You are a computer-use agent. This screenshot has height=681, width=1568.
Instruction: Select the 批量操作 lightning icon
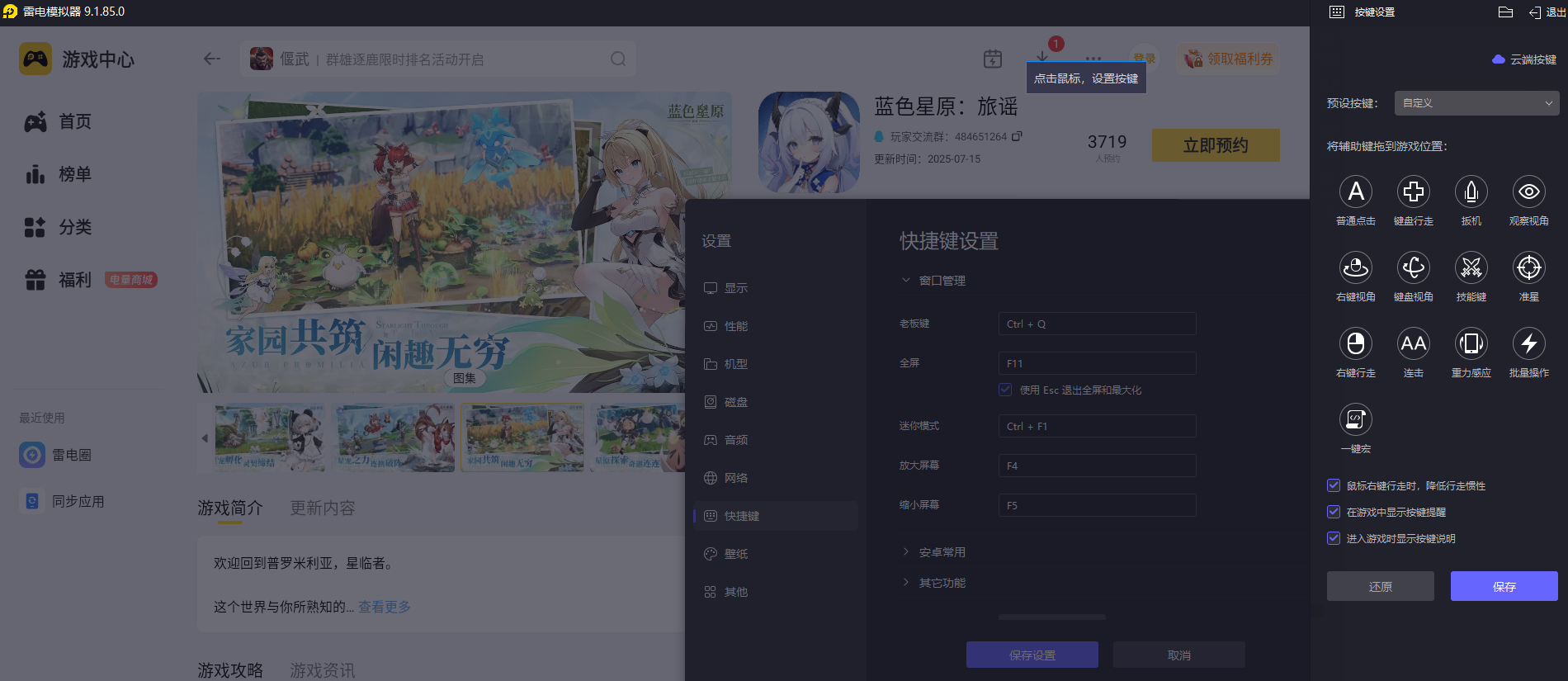pyautogui.click(x=1528, y=343)
